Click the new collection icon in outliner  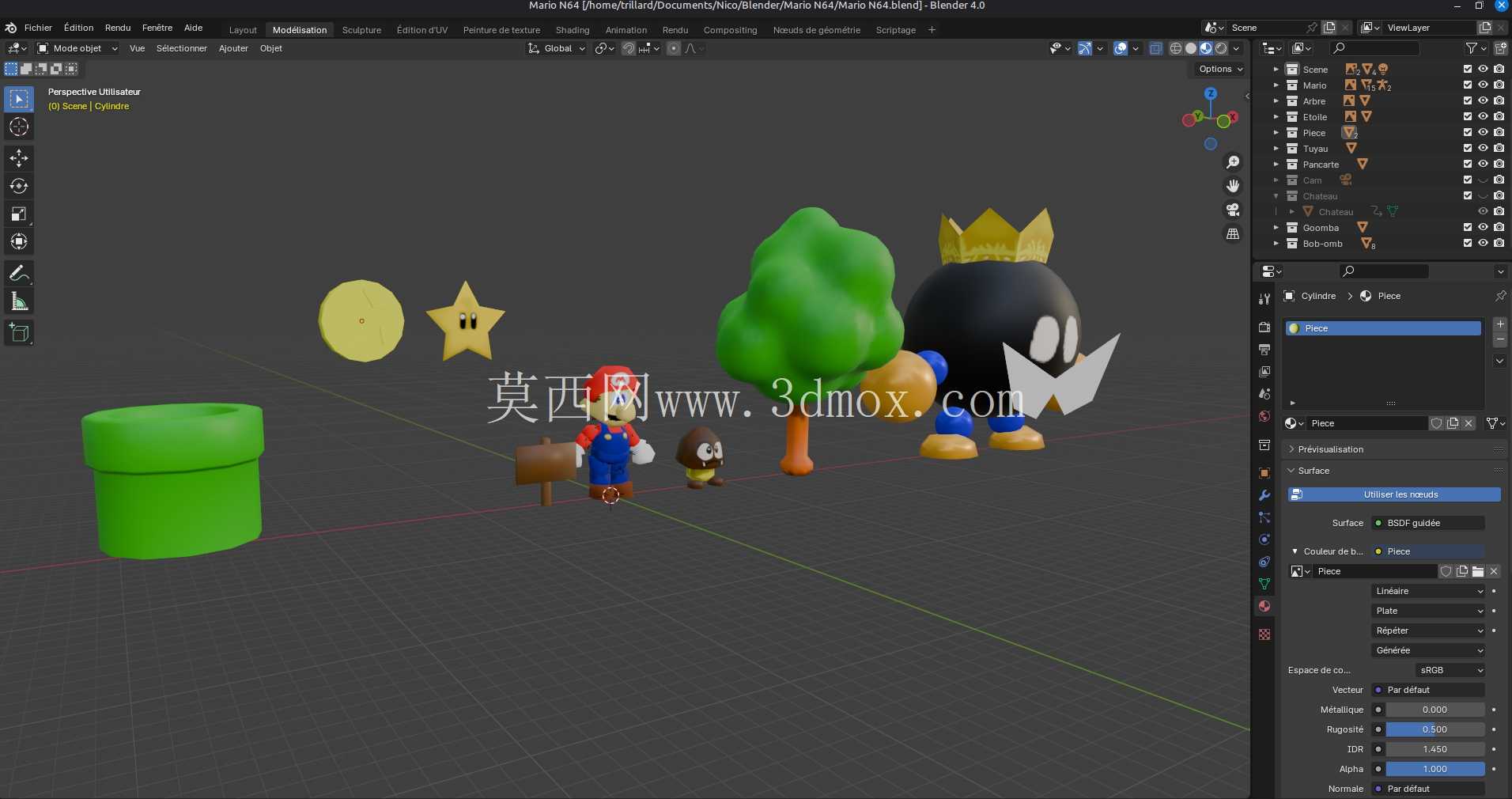click(x=1501, y=48)
